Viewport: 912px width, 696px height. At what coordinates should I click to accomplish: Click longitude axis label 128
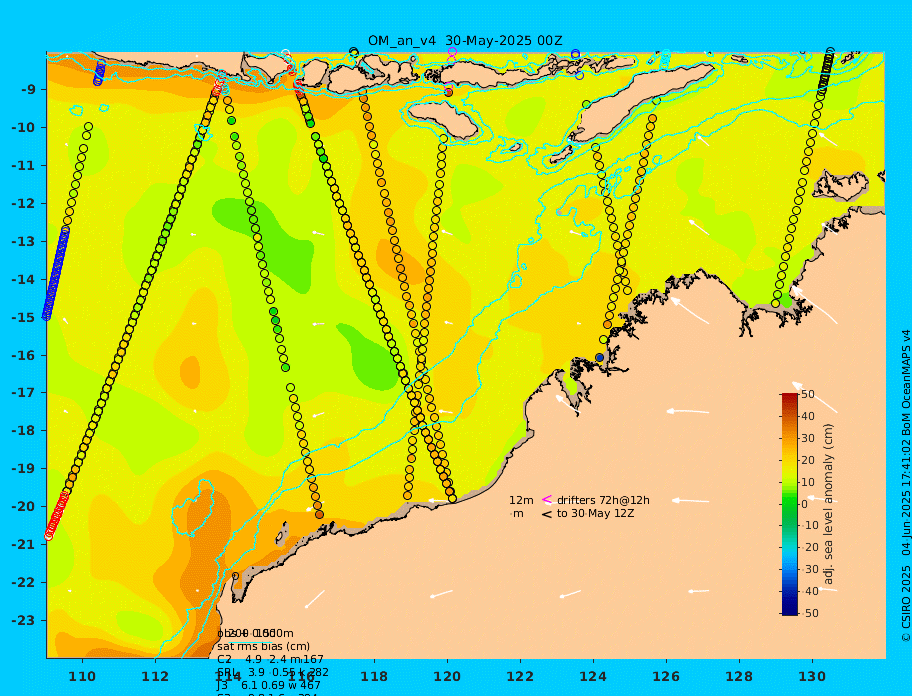pos(739,677)
